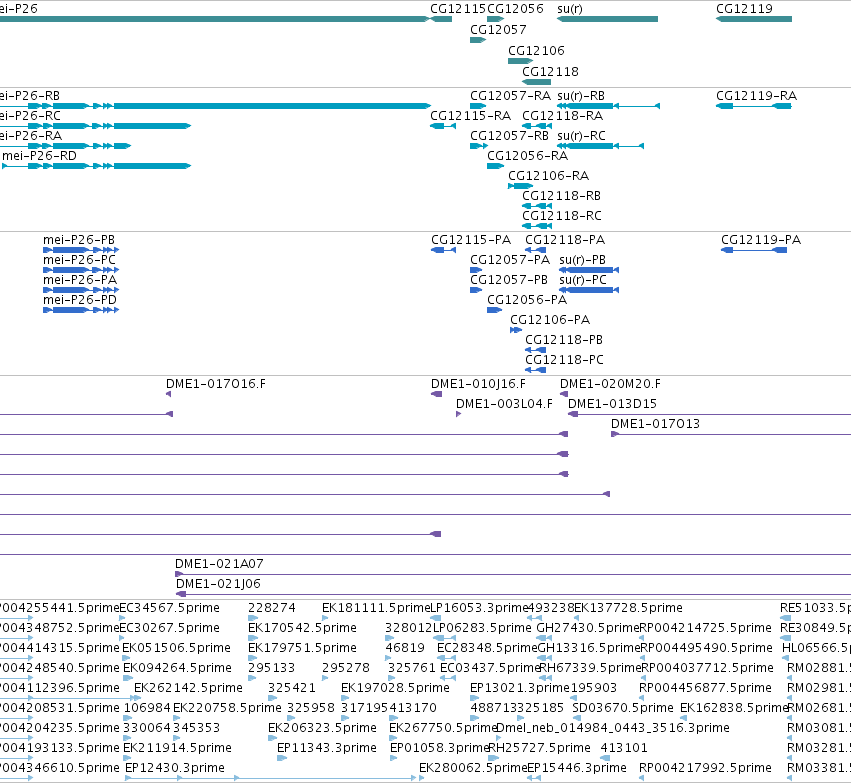Click EK262142.5prime EST label
This screenshot has width=851, height=783.
188,689
